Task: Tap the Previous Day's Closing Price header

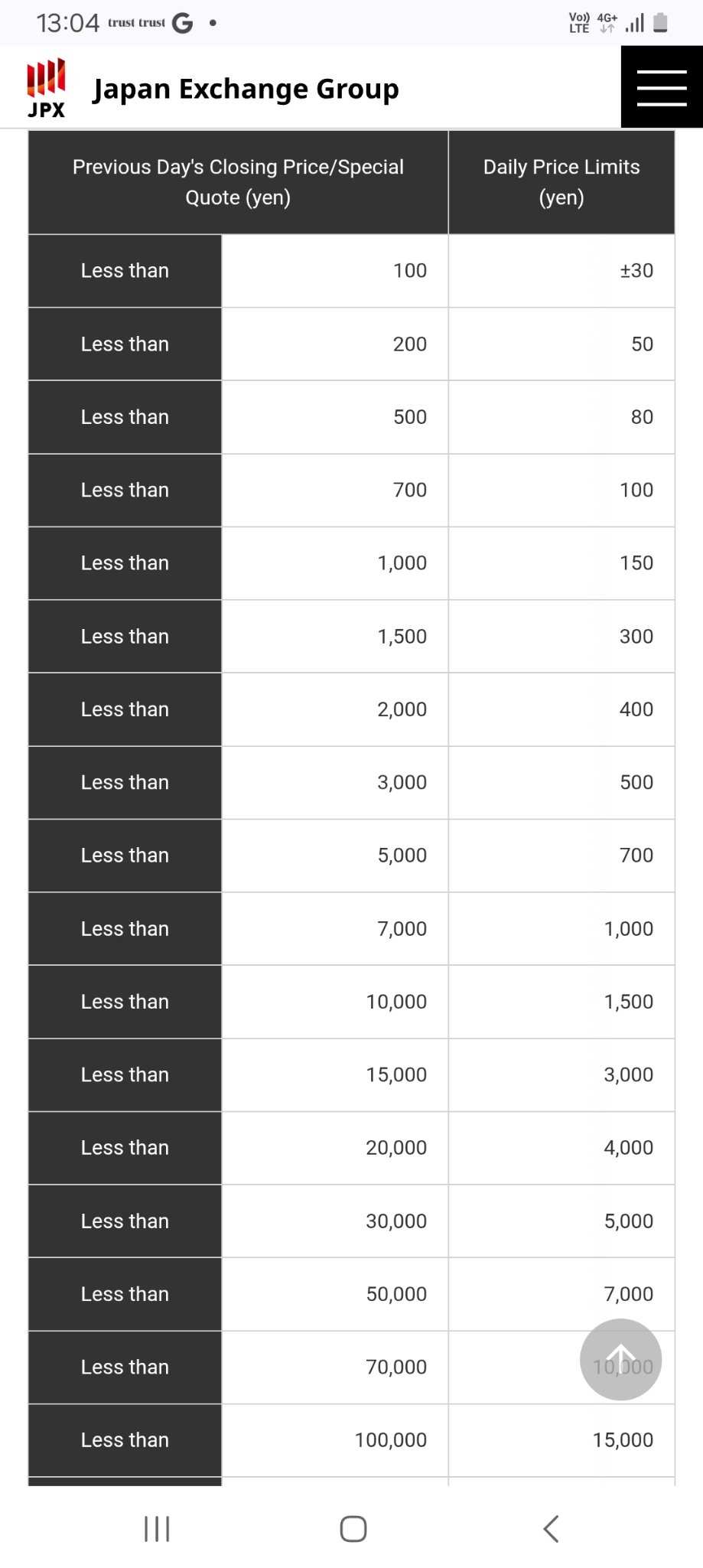Action: [238, 182]
